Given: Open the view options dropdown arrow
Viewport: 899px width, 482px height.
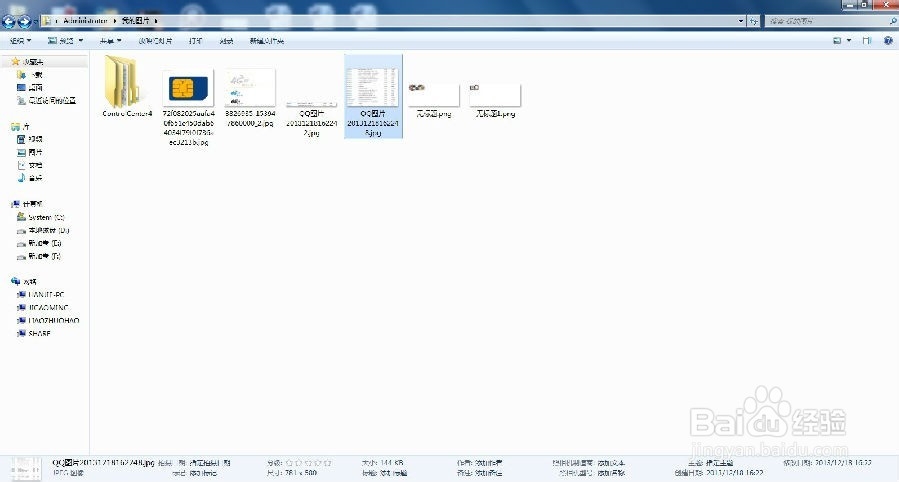Looking at the screenshot, I should 849,41.
